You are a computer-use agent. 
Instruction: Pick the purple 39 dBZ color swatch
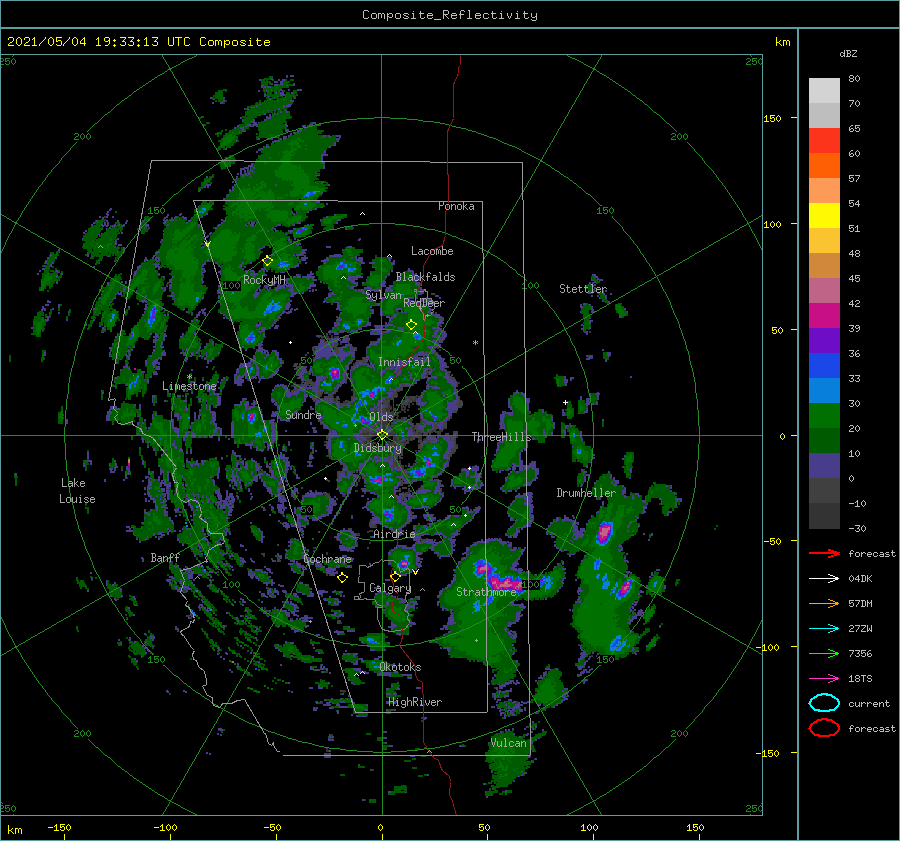(x=824, y=340)
